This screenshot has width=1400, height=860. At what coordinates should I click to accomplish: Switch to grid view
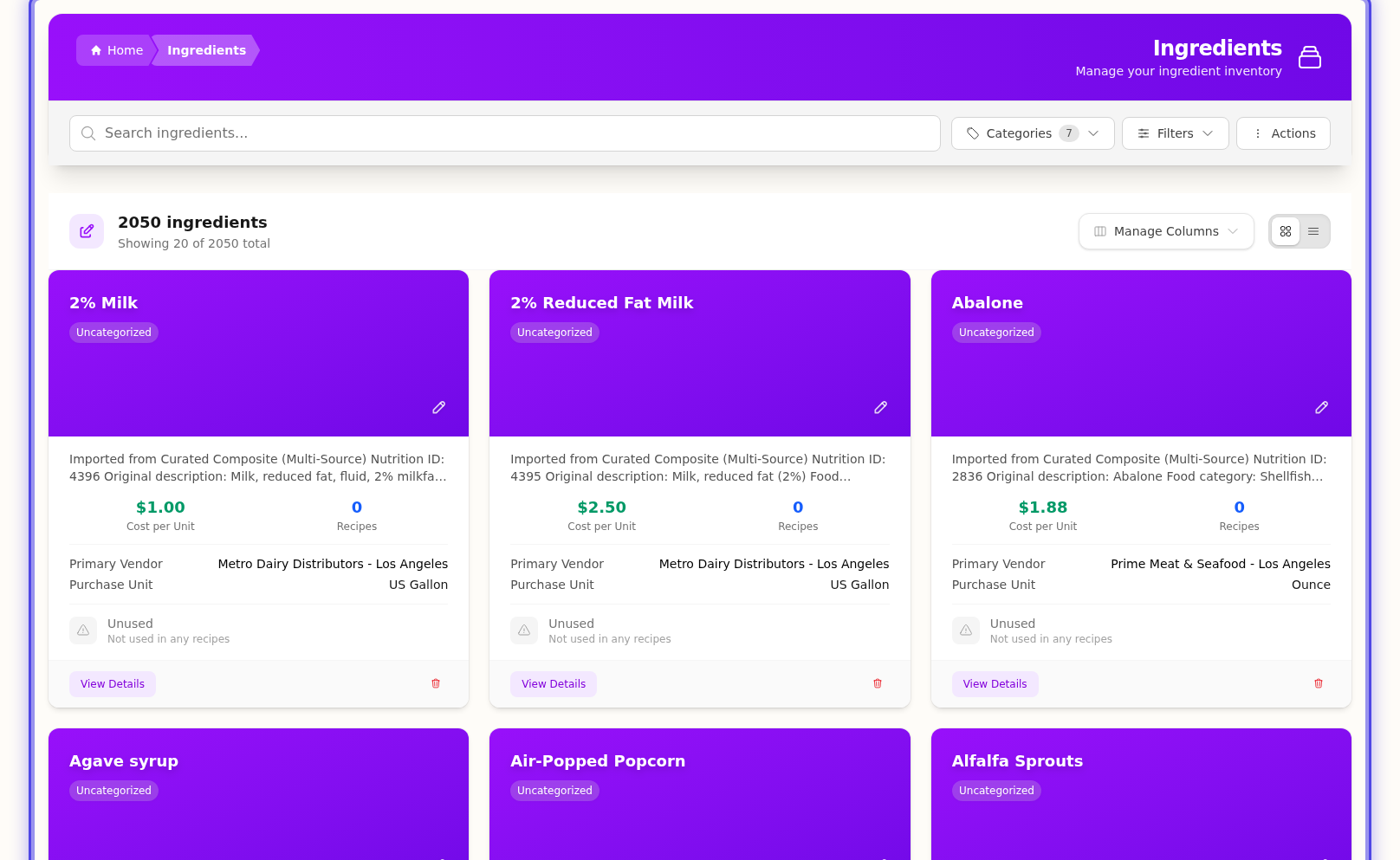[1286, 231]
